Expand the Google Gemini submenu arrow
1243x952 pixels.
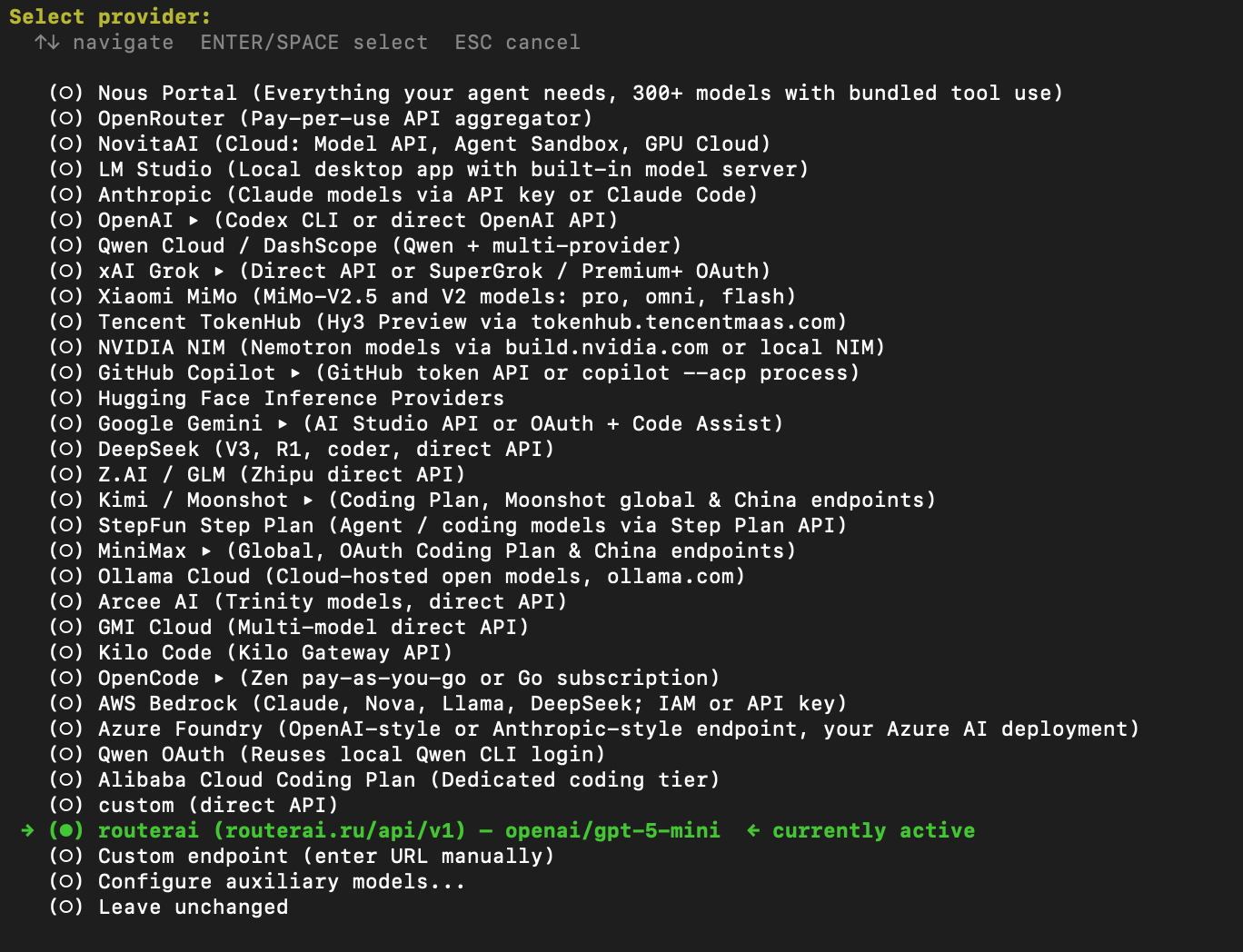click(283, 424)
